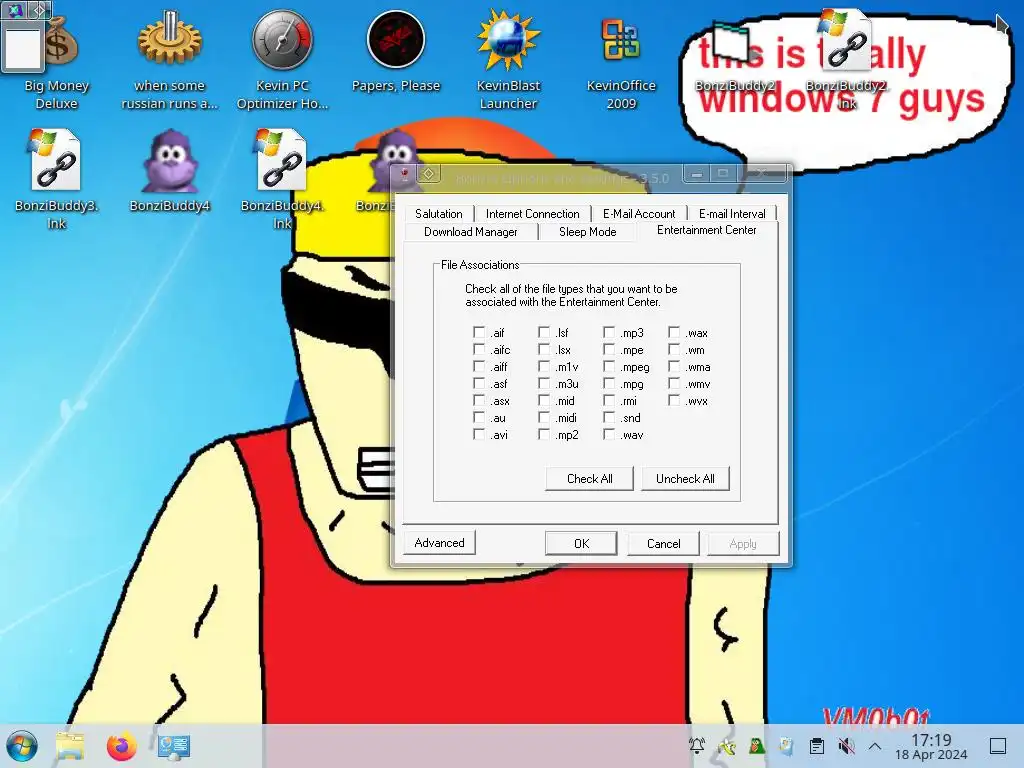Click the greyed-out Apply button
Viewport: 1024px width, 768px height.
pos(743,543)
